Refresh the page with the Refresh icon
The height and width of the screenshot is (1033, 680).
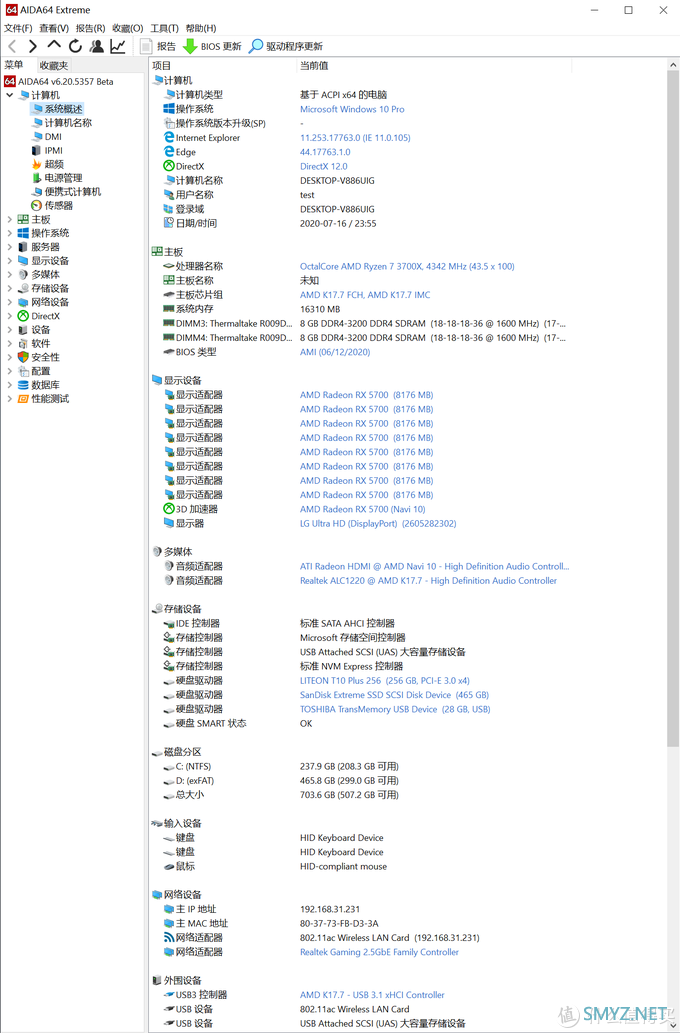(75, 46)
